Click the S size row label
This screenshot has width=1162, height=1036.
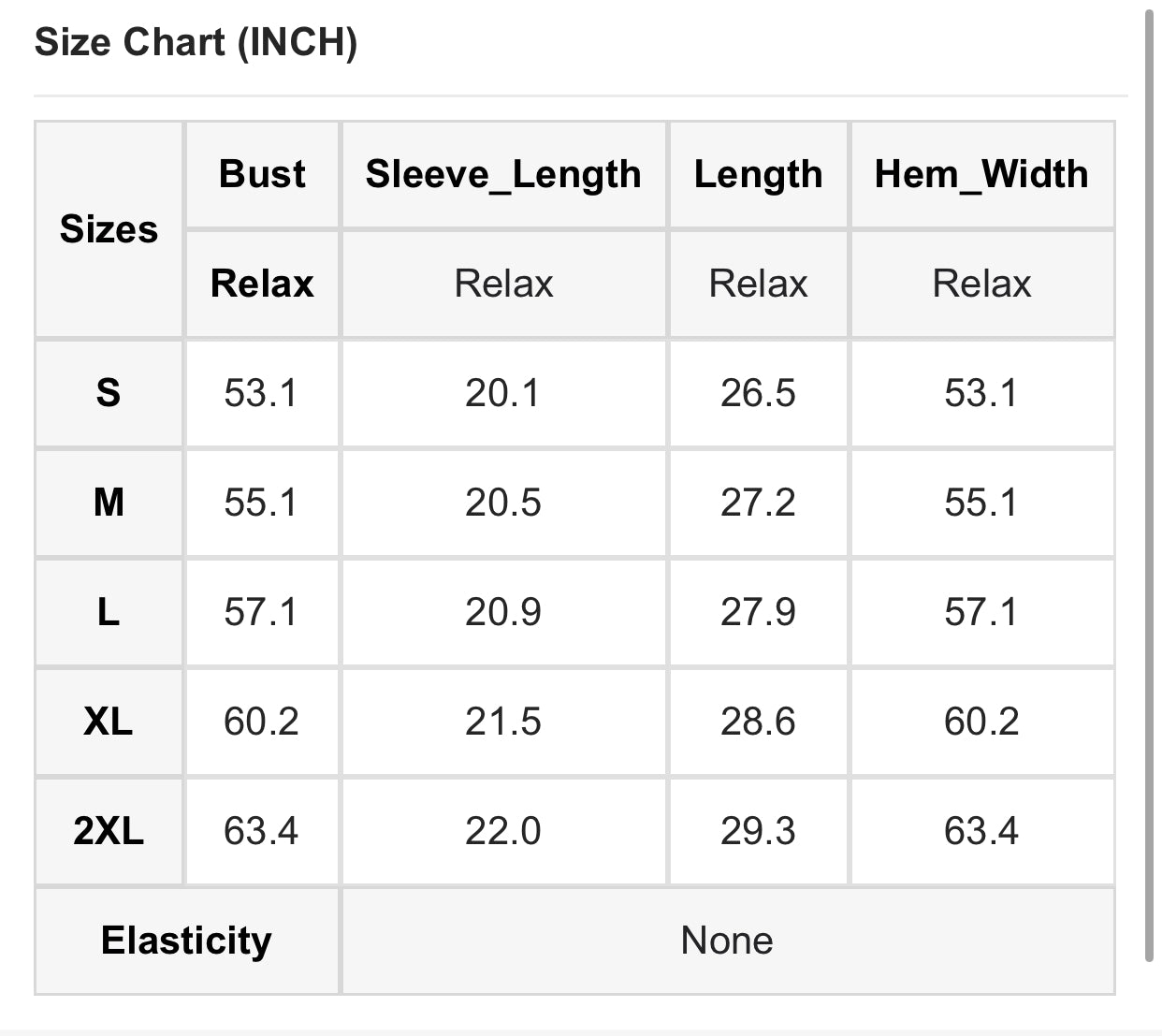pyautogui.click(x=109, y=393)
